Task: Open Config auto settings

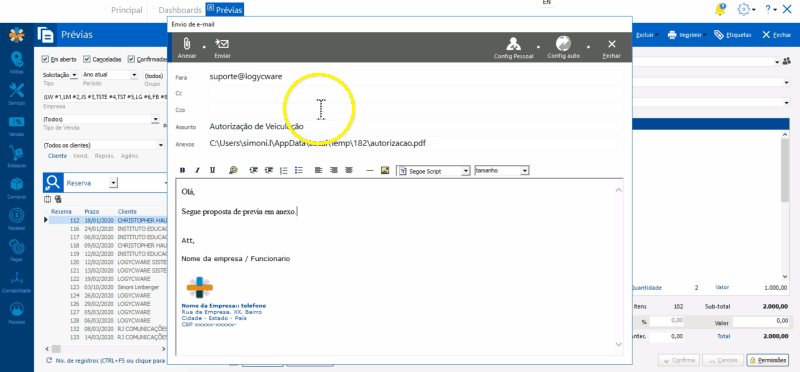Action: tap(563, 47)
